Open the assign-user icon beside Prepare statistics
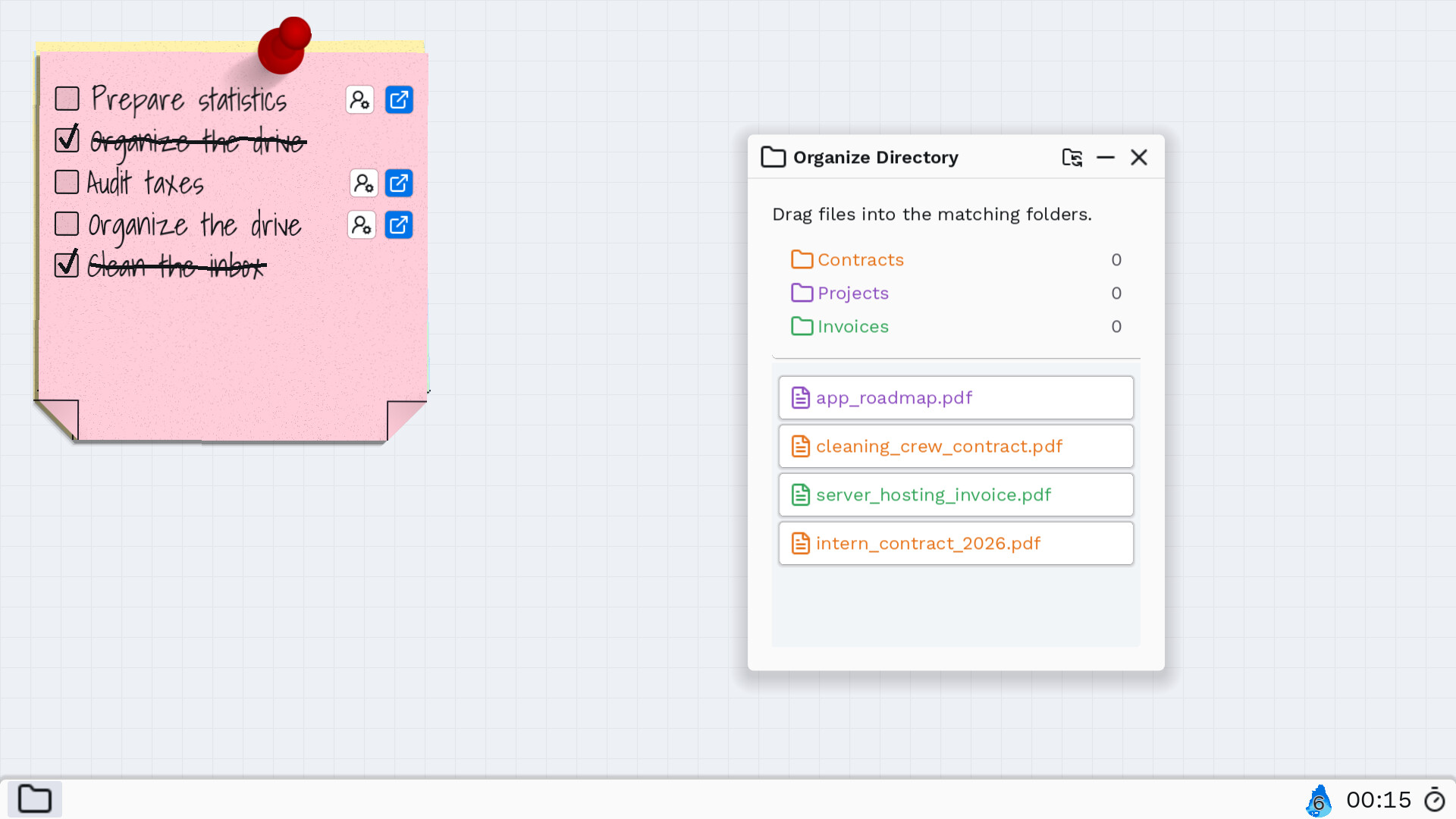 [359, 99]
